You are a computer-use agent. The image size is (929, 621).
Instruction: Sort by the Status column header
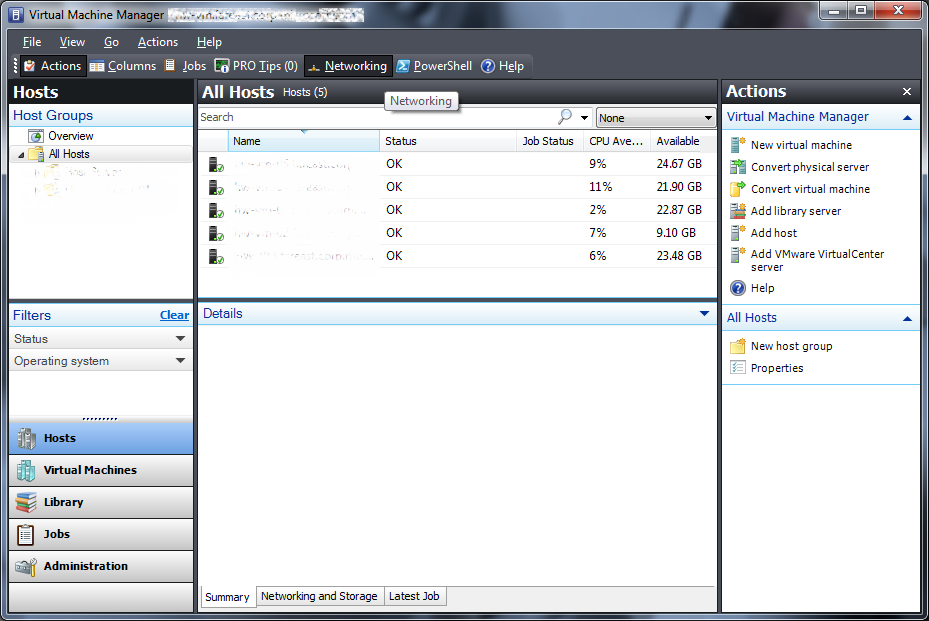448,141
